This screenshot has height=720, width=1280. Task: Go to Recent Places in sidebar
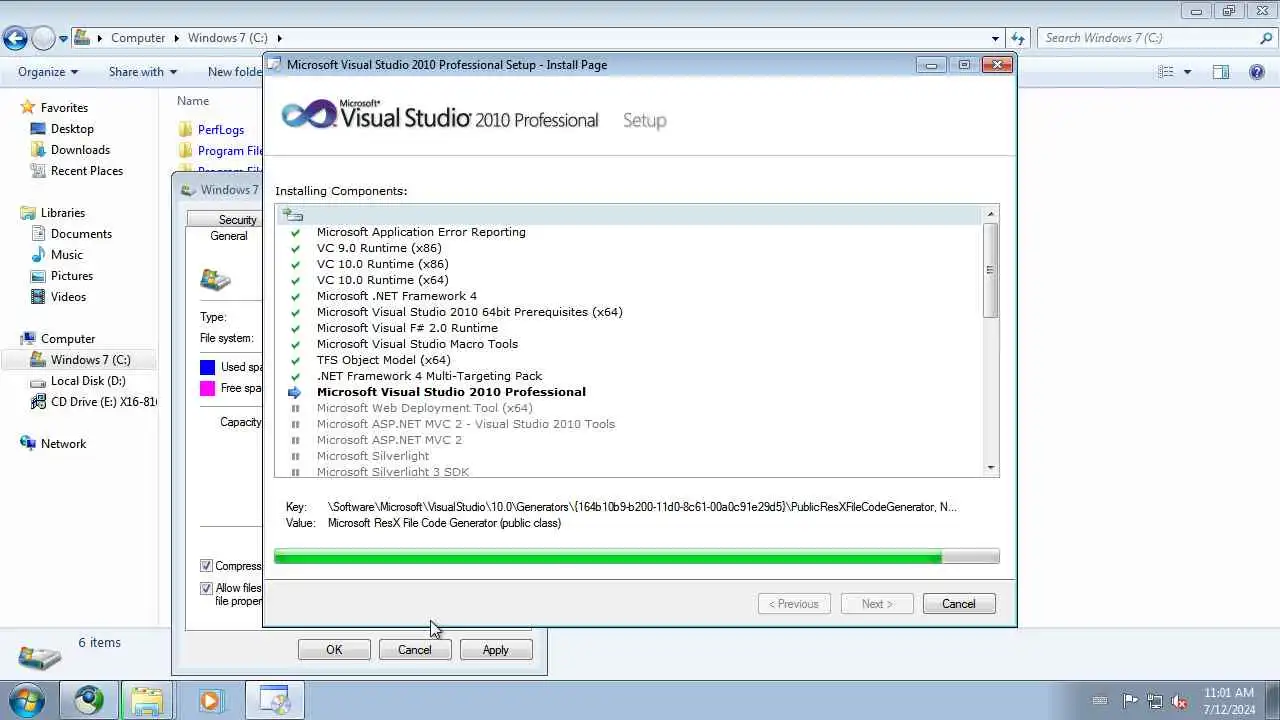coord(87,171)
